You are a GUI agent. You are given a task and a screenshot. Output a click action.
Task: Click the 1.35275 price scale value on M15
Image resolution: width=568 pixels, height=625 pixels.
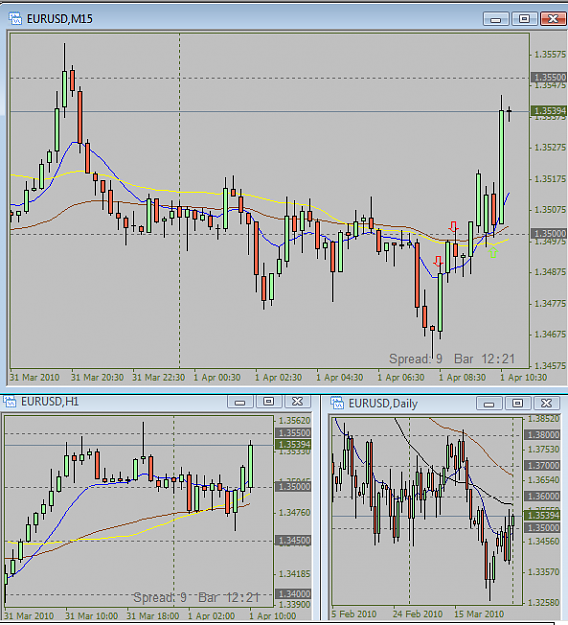coord(550,147)
